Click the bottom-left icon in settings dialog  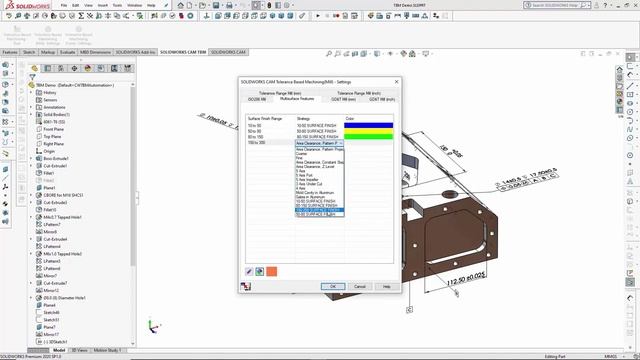pyautogui.click(x=245, y=286)
